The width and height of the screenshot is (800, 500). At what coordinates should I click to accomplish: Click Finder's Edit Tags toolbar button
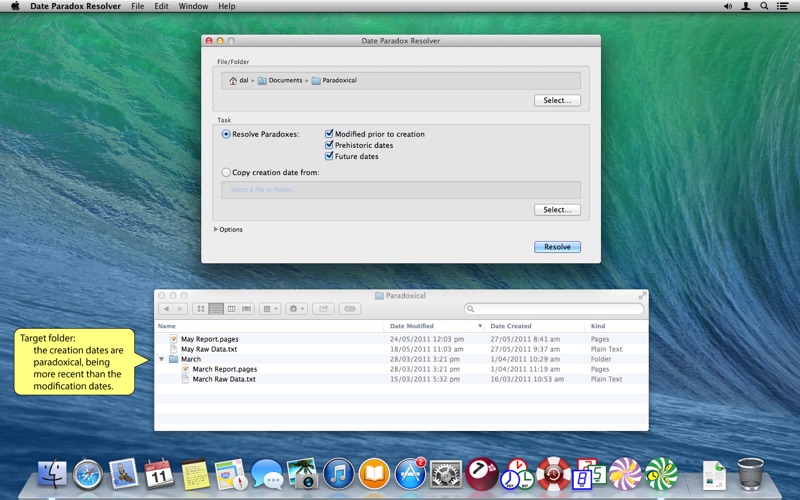(x=350, y=309)
